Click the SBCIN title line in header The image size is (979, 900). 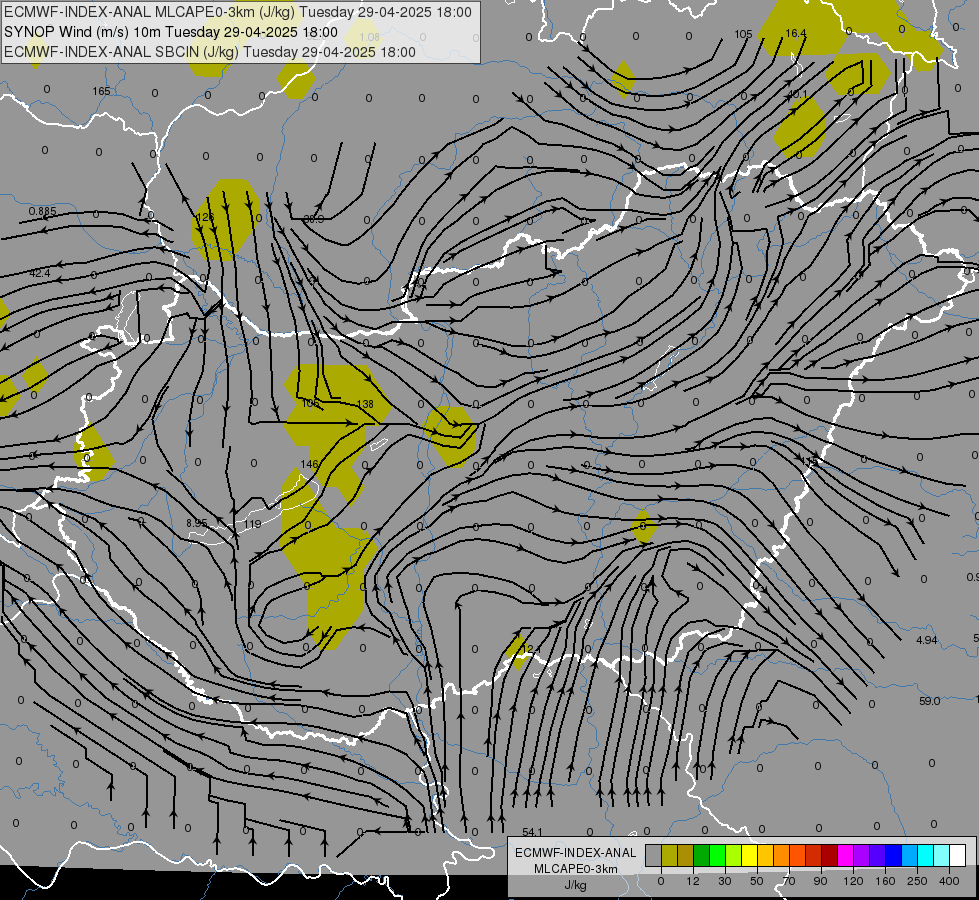[x=210, y=52]
